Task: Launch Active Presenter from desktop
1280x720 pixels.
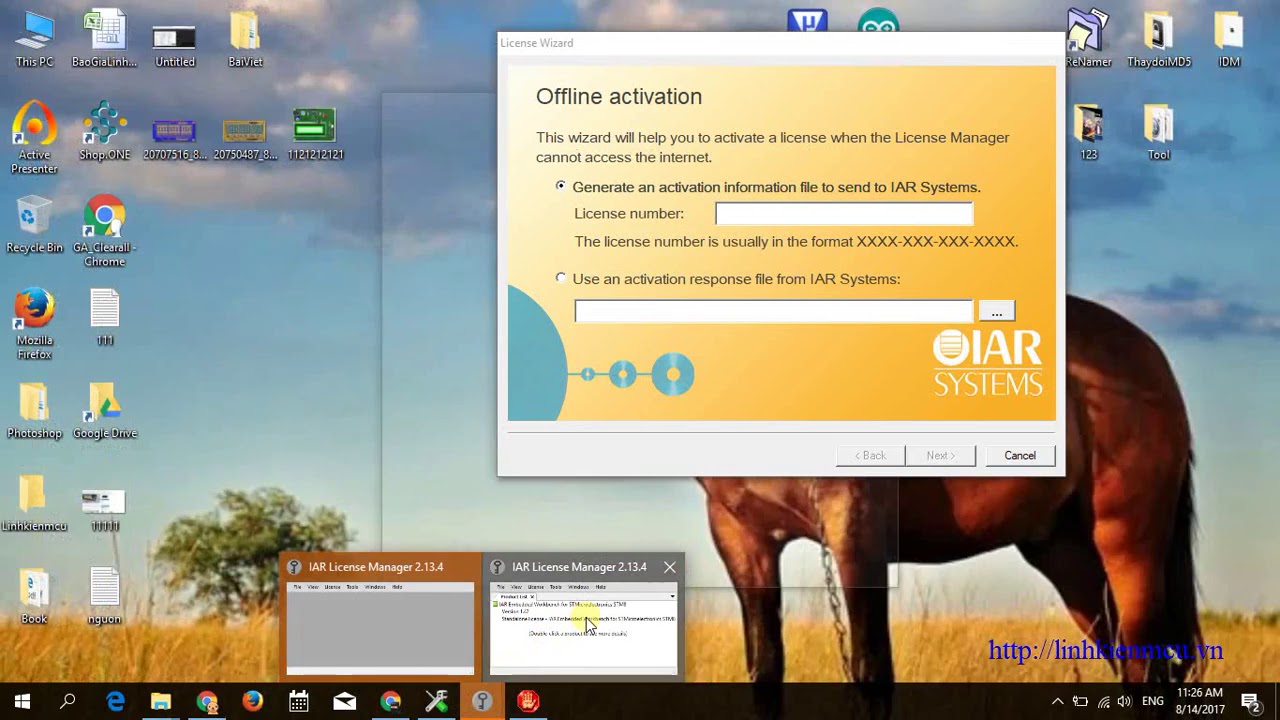Action: coord(34,138)
